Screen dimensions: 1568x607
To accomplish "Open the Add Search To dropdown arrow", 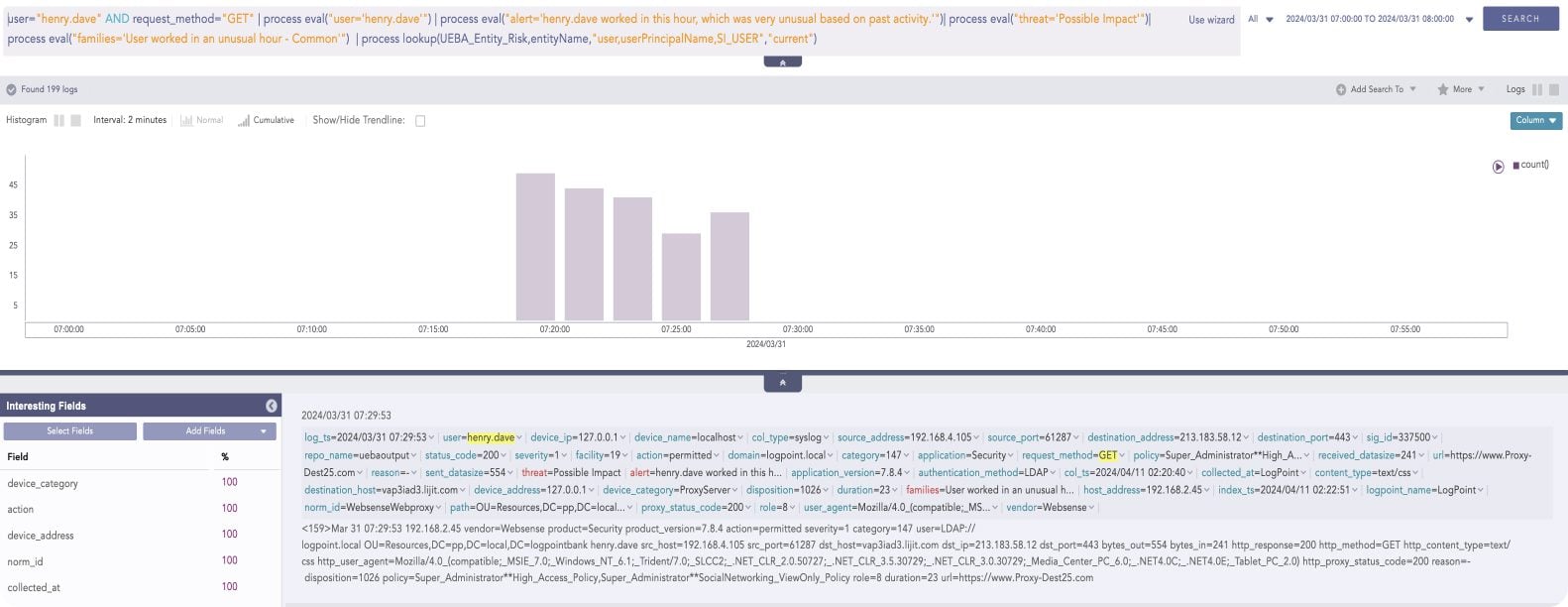I will pyautogui.click(x=1412, y=89).
